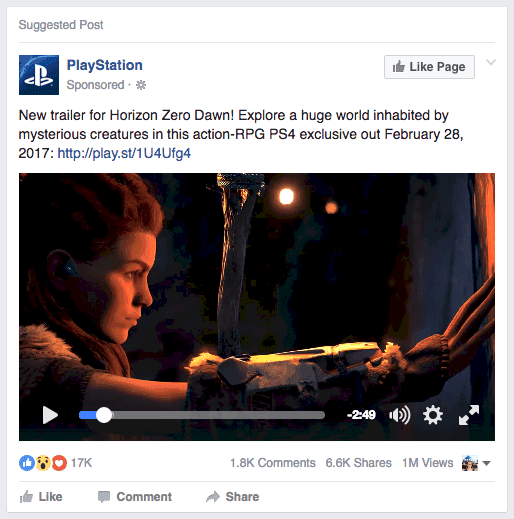Click the Like Page button
This screenshot has height=519, width=514.
pyautogui.click(x=429, y=67)
